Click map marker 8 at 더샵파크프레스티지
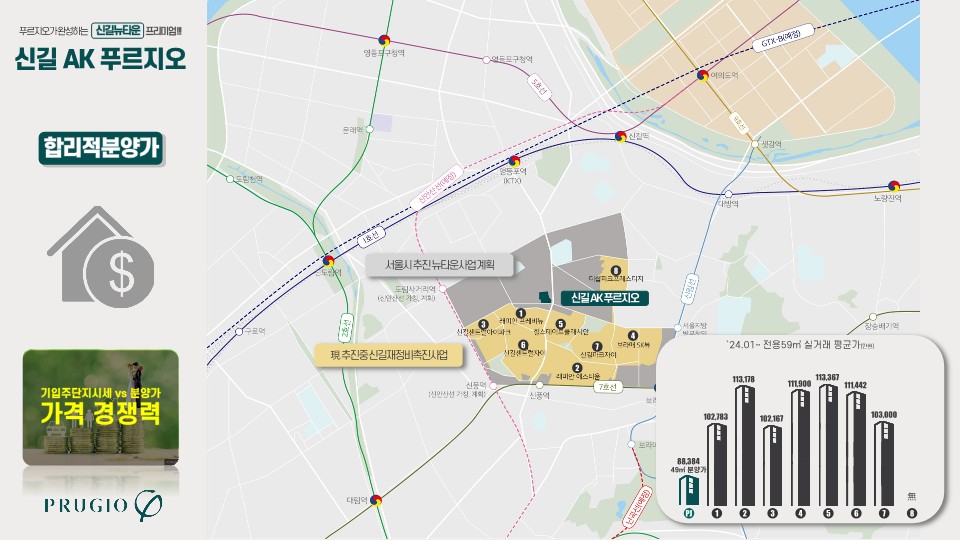 coord(616,270)
